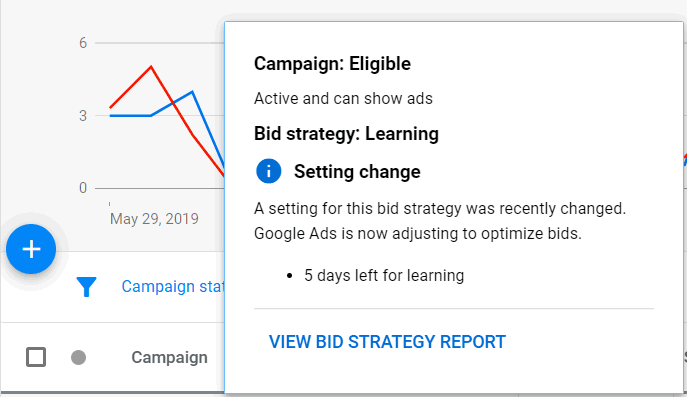This screenshot has width=687, height=397.
Task: Click the y-axis label 3 on chart
Action: [83, 116]
